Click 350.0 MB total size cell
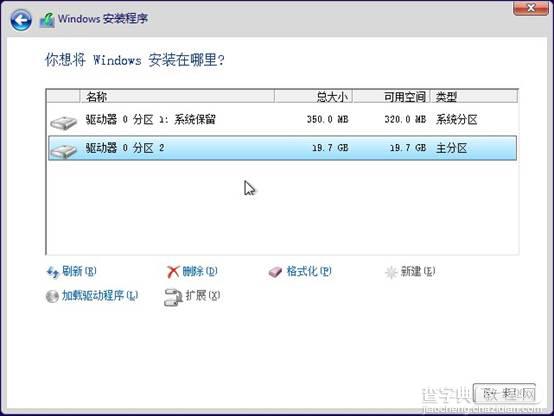The width and height of the screenshot is (554, 416). (328, 119)
